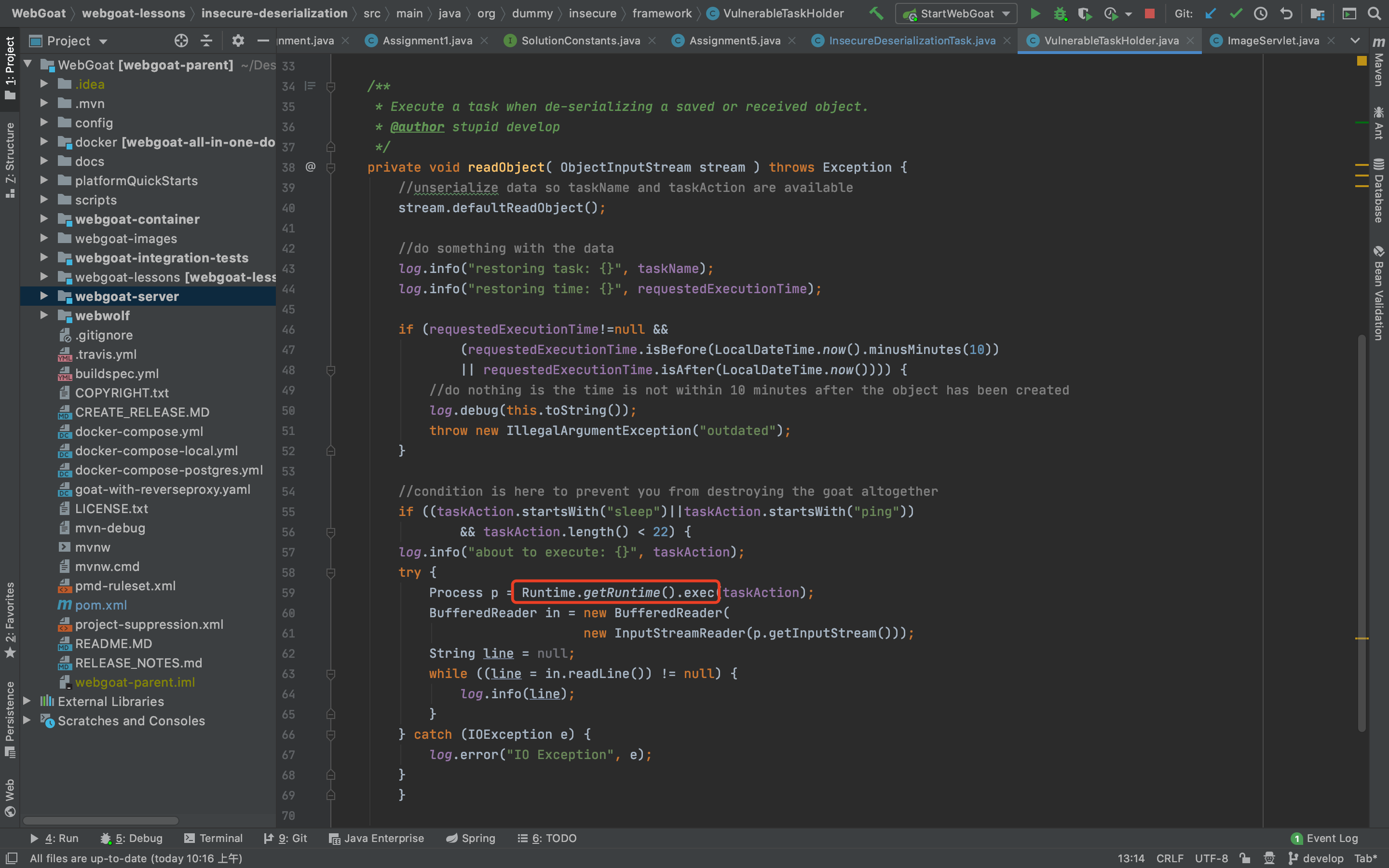Expand the webgoat-server folder
This screenshot has height=868, width=1389.
[44, 296]
